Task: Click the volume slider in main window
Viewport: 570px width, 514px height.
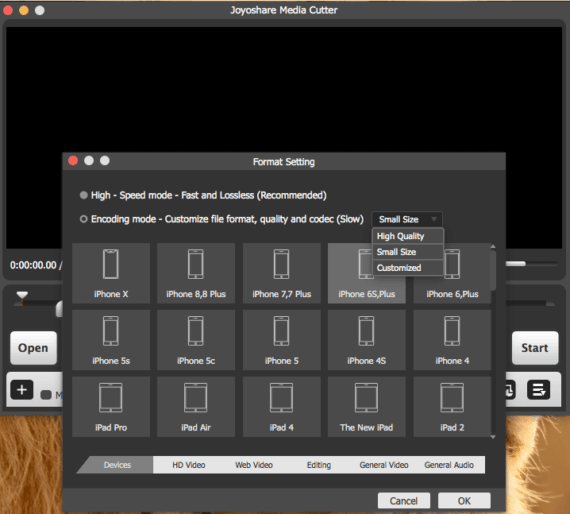Action: click(x=532, y=264)
